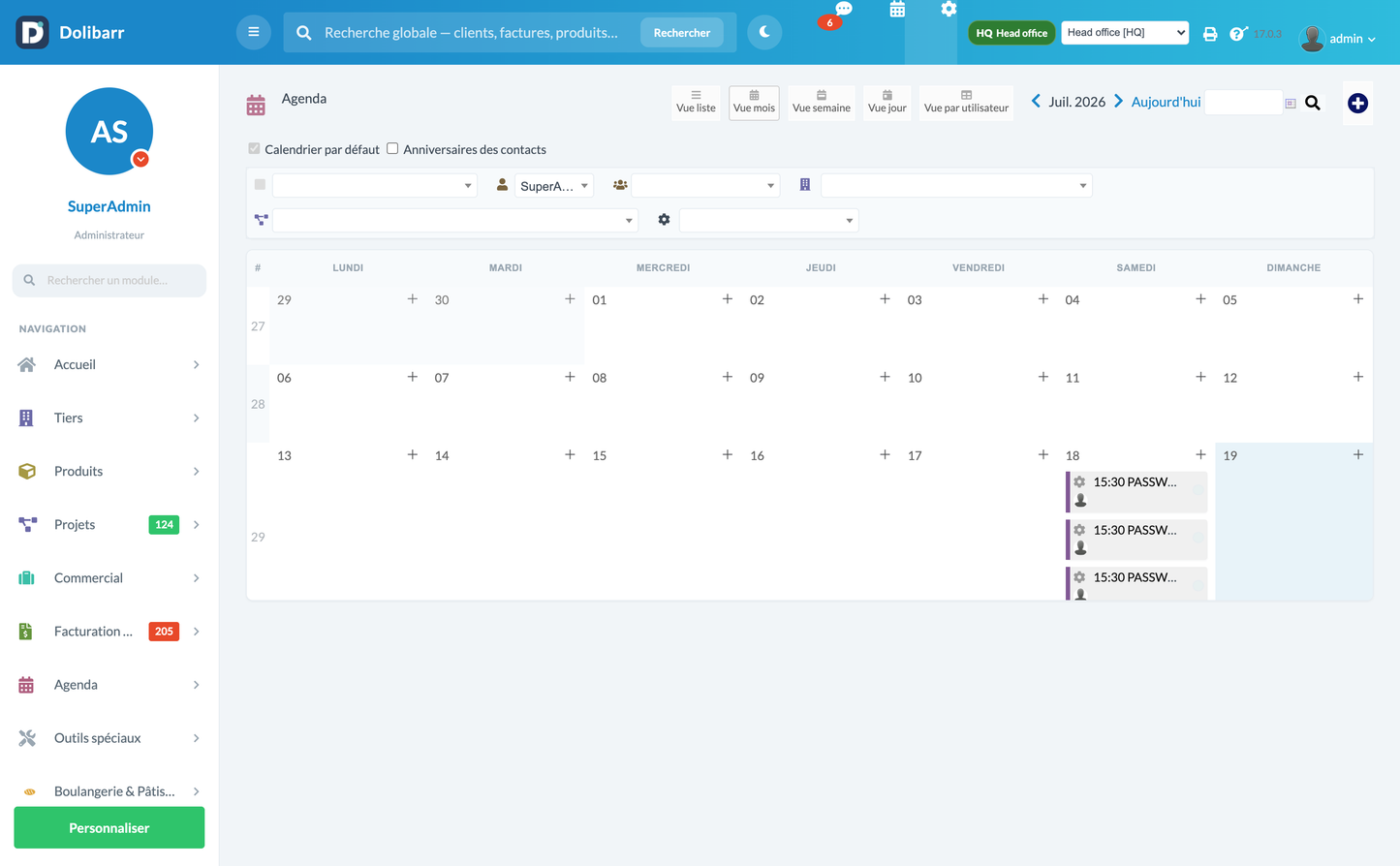Expand the Projets navigation item

(109, 524)
